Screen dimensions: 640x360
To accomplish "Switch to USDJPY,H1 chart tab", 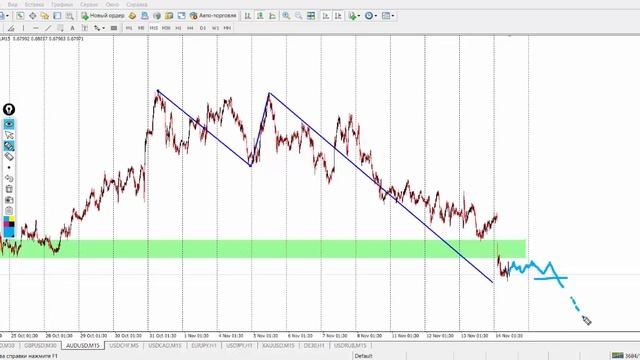I will tap(239, 346).
